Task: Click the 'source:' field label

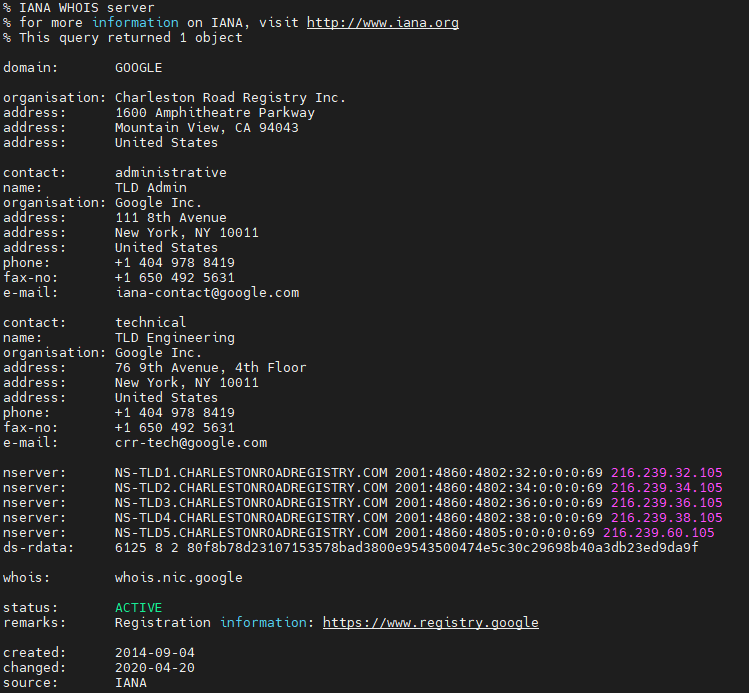Action: [x=31, y=682]
